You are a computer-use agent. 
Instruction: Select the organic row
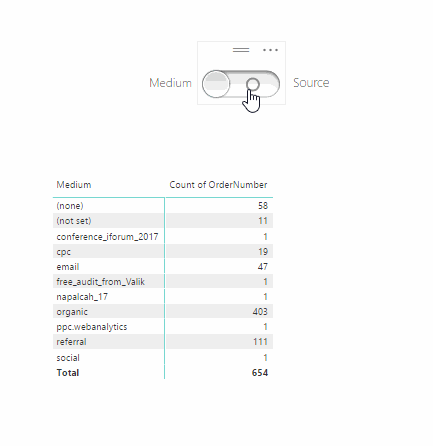163,312
